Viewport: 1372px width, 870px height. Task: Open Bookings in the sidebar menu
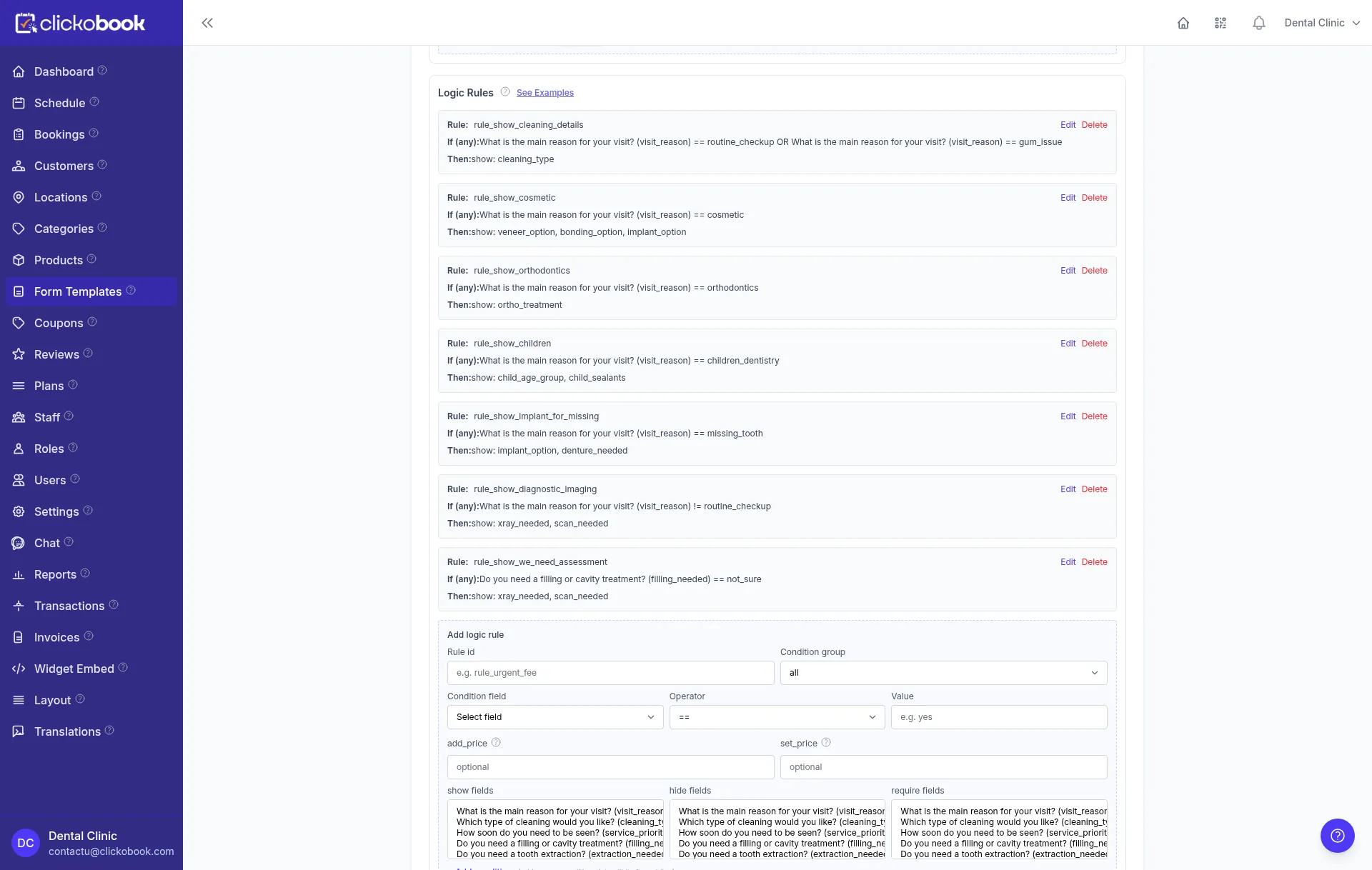click(x=59, y=134)
